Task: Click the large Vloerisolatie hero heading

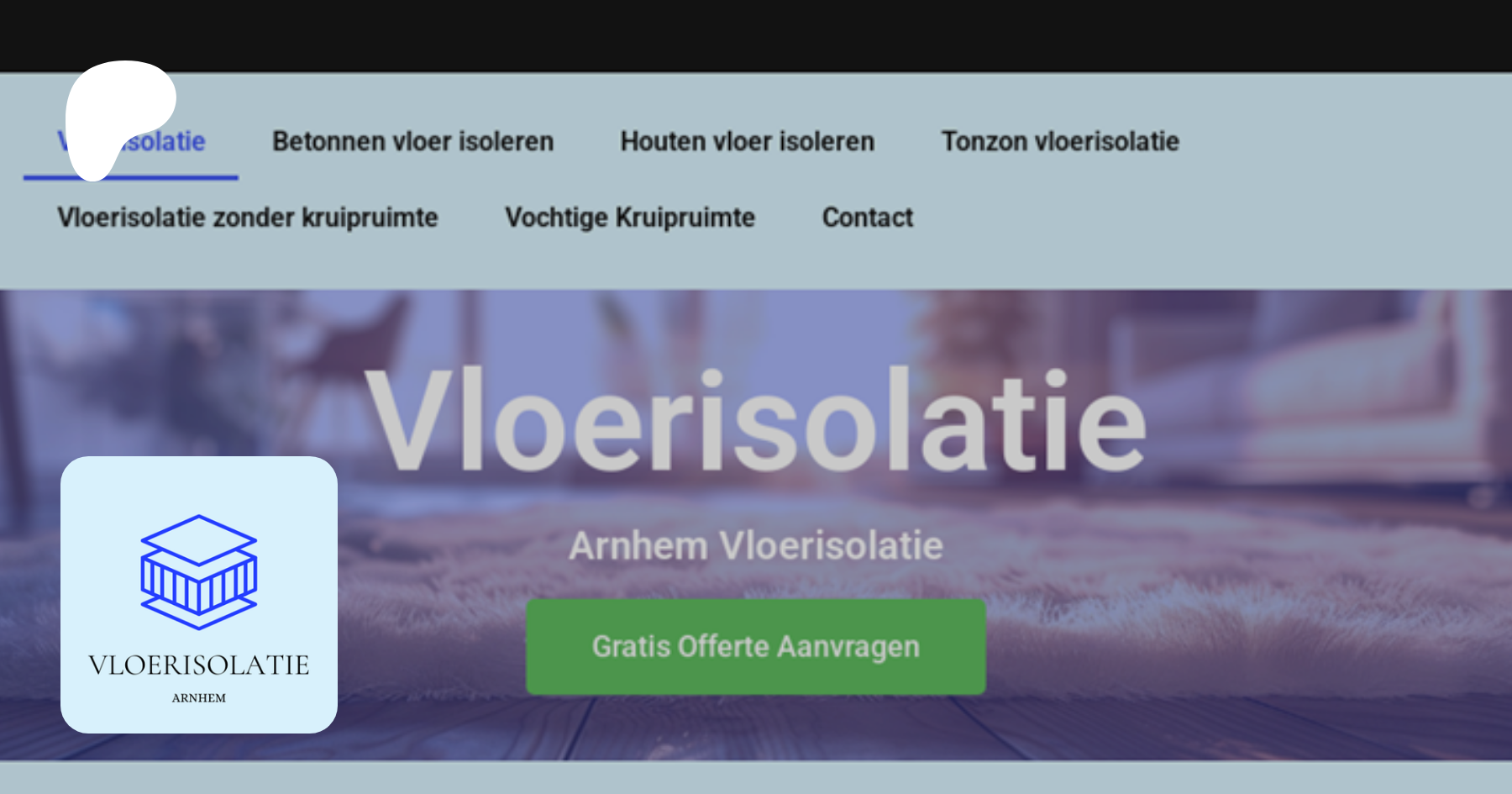Action: tap(756, 420)
